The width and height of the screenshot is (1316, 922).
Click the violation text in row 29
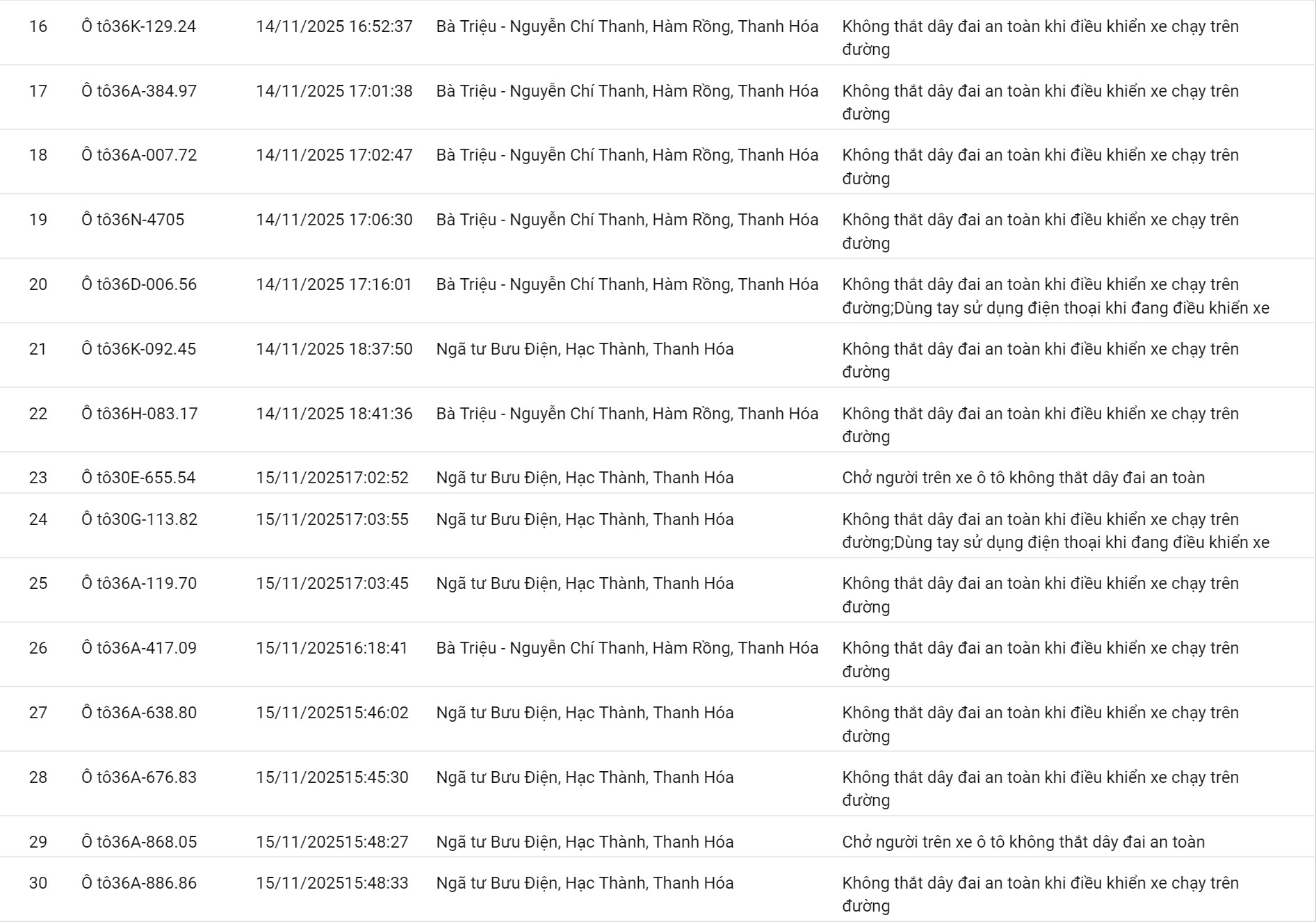(x=1023, y=842)
